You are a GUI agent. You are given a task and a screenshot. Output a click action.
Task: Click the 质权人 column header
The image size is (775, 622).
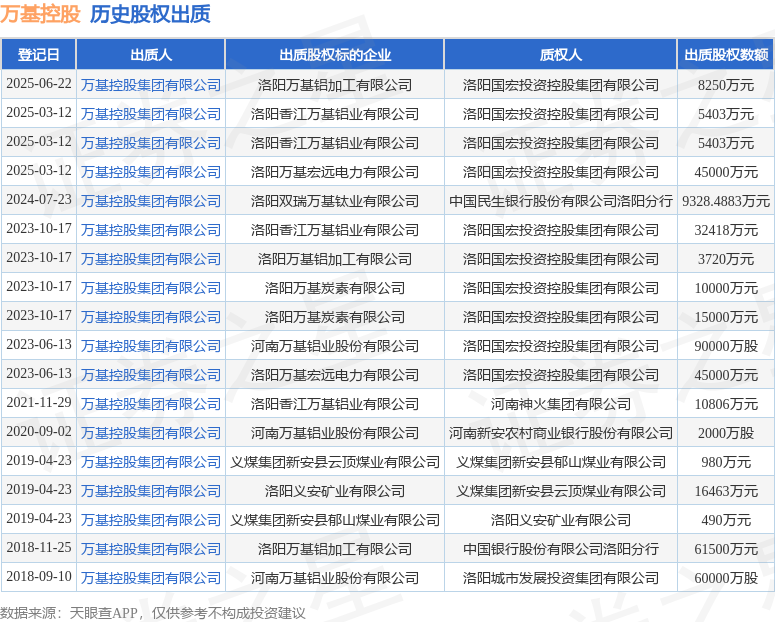pyautogui.click(x=560, y=54)
